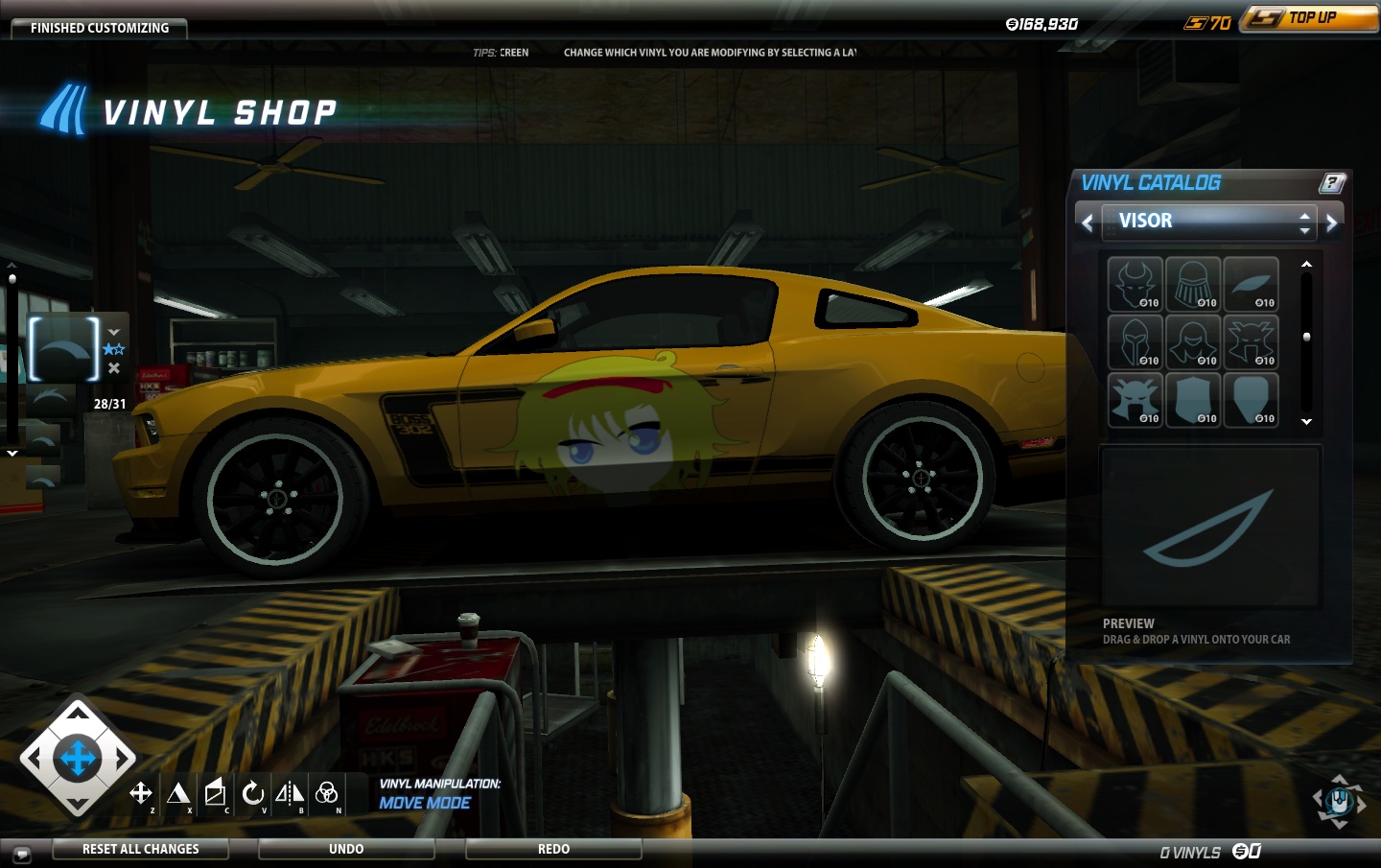1381x868 pixels.
Task: Expand the selected layer options chevron
Action: pos(114,332)
